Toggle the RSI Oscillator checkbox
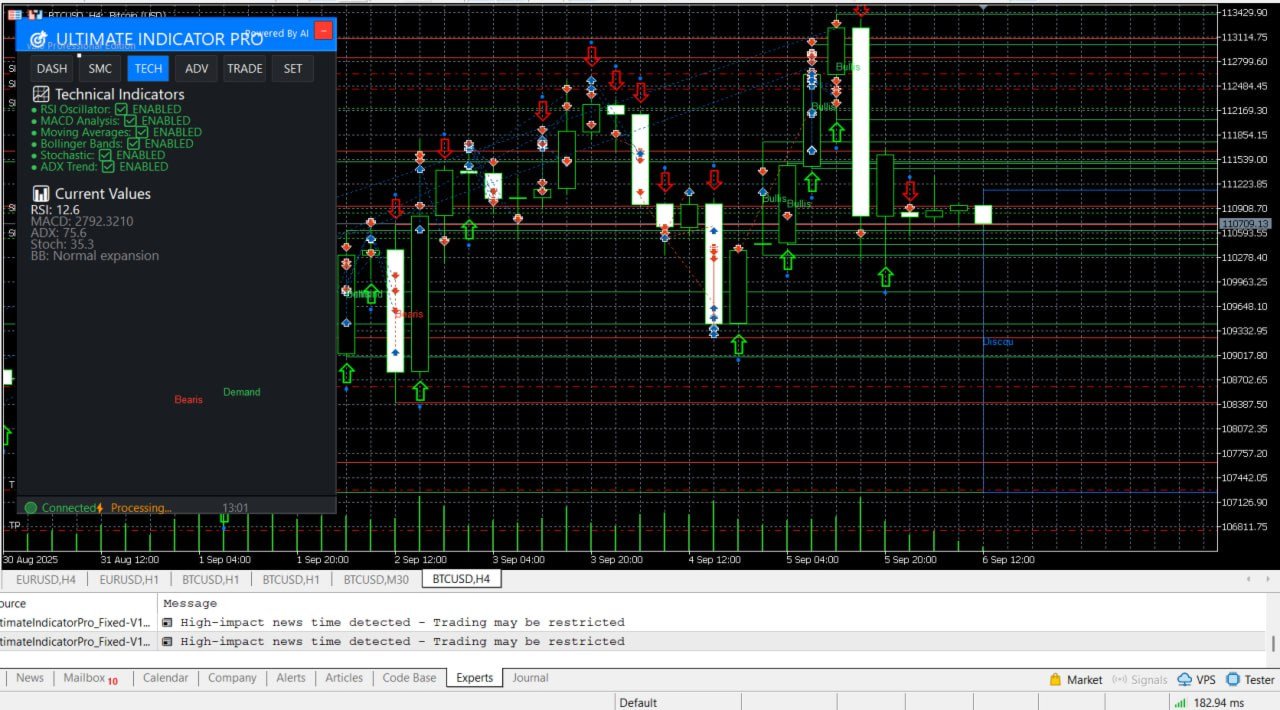 [121, 109]
